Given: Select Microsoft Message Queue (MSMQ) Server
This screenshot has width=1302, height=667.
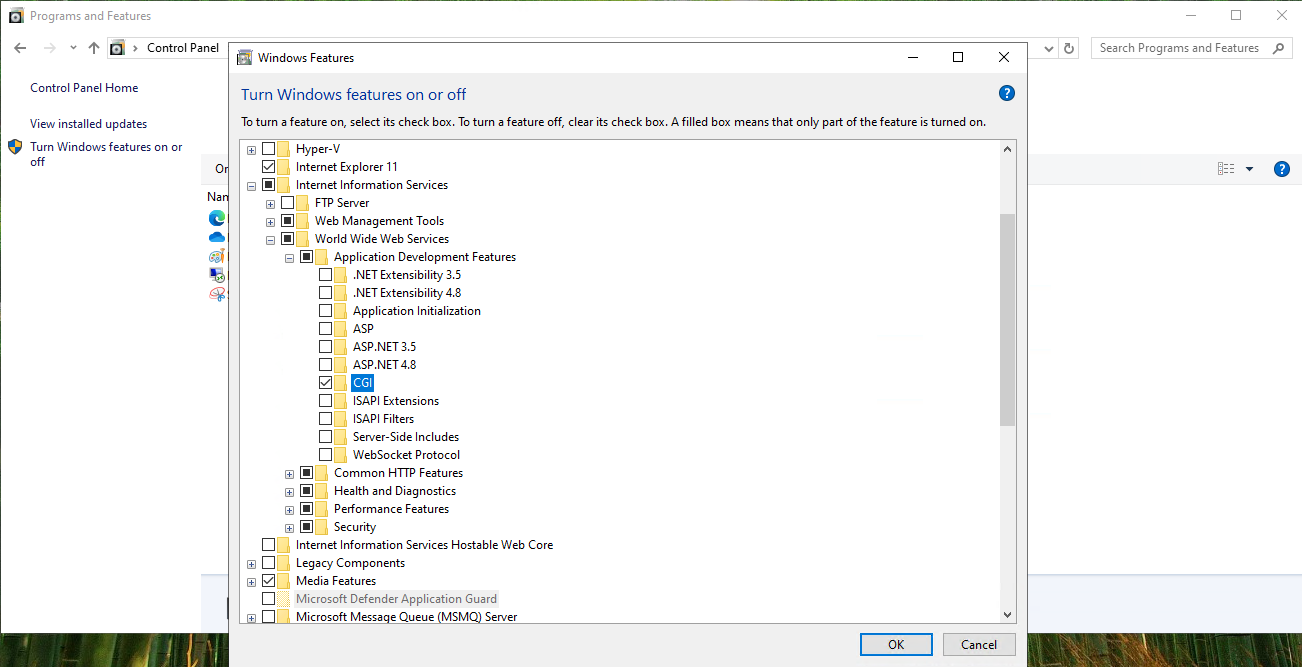Looking at the screenshot, I should 406,617.
